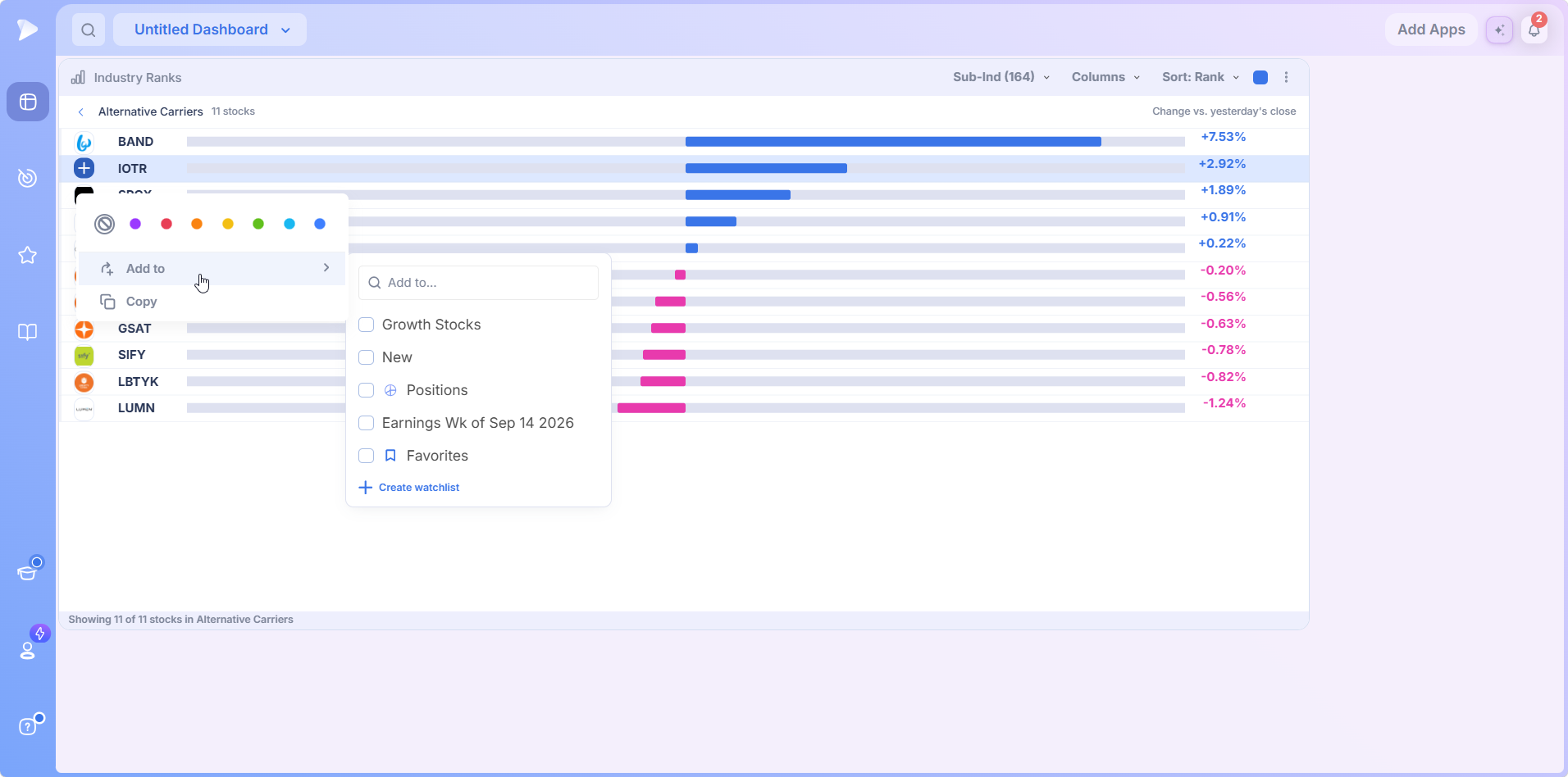Open the radar scanner sidebar icon
Image resolution: width=1568 pixels, height=777 pixels.
[28, 178]
